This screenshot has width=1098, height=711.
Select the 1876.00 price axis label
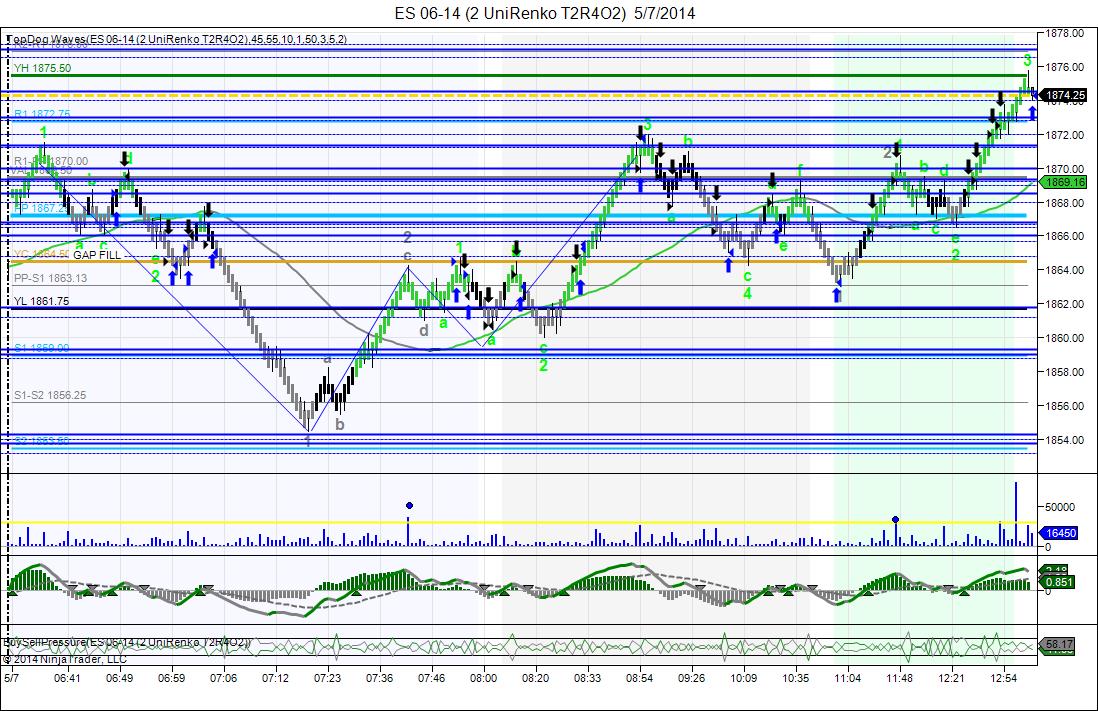point(1065,67)
